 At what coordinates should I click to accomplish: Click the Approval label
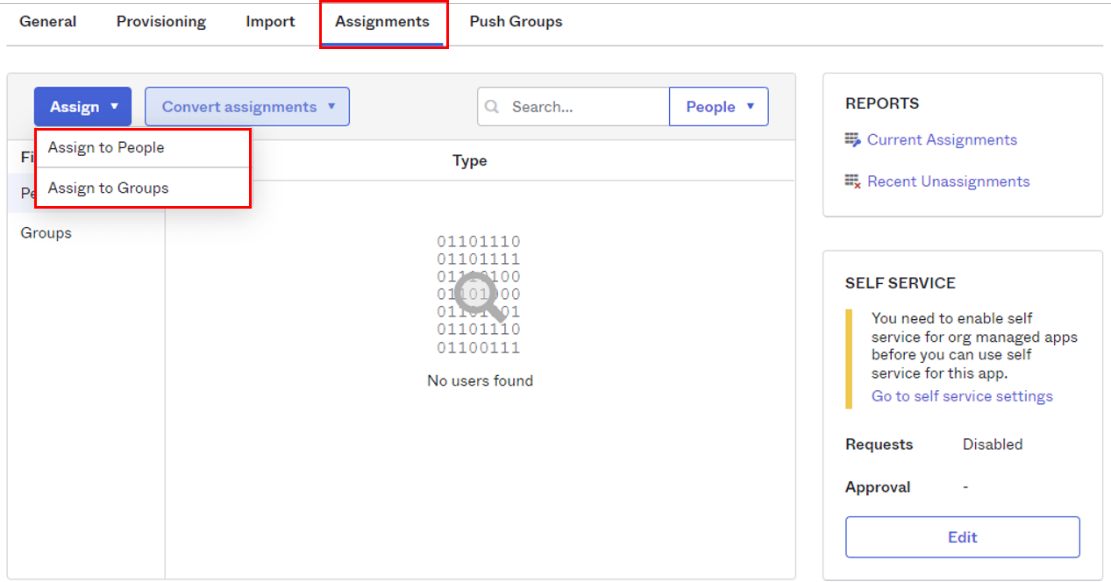coord(877,487)
